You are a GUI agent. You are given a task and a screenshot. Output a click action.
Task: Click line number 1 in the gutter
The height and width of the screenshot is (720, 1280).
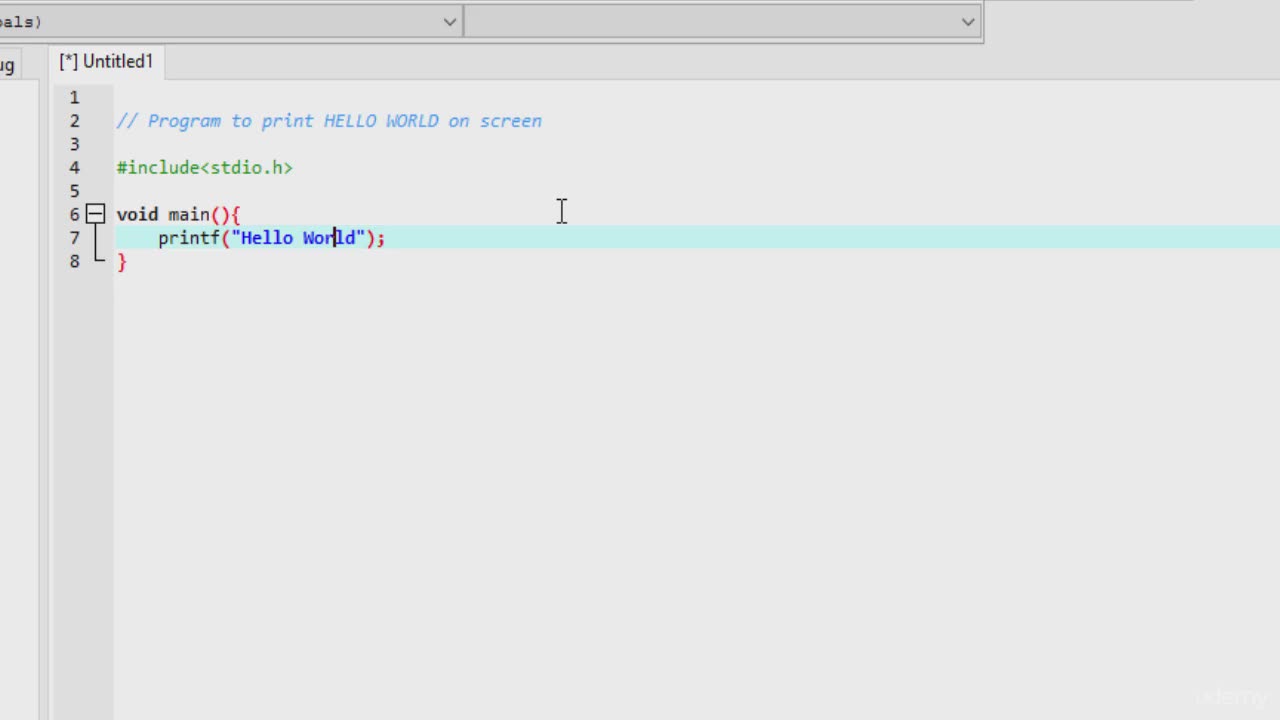pos(74,97)
